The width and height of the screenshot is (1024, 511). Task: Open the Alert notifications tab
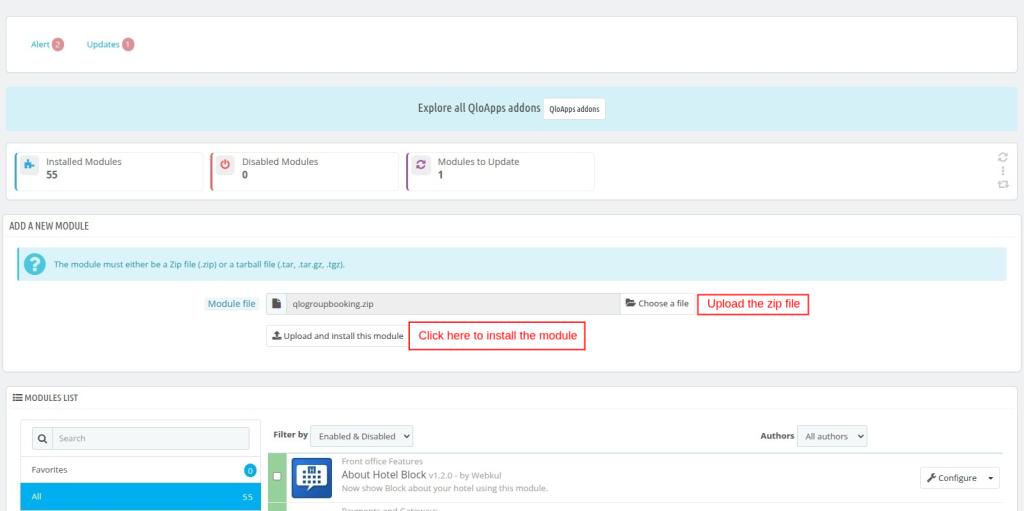[x=47, y=44]
